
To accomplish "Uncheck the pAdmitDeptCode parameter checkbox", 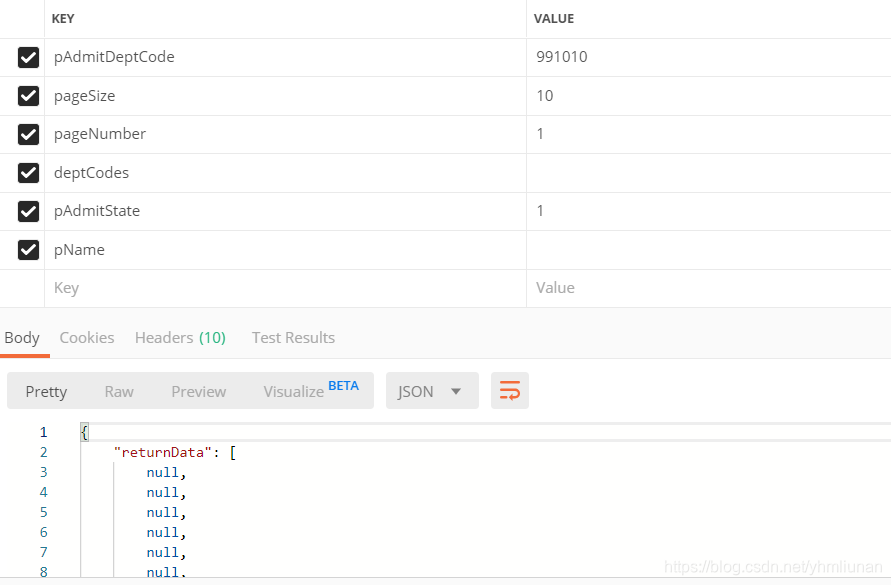I will coord(28,57).
